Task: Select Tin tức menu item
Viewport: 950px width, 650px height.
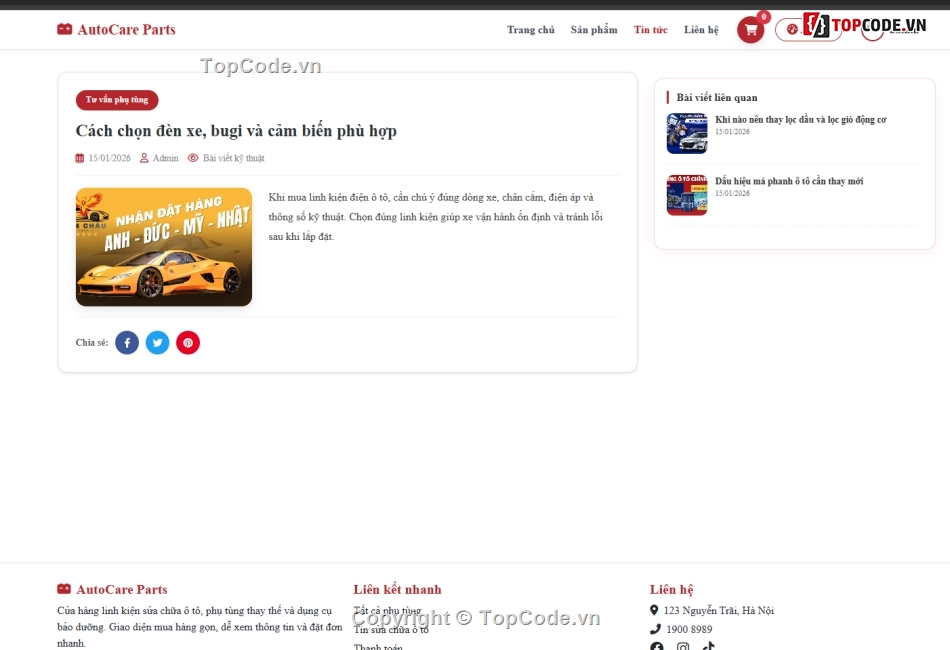Action: pos(651,30)
